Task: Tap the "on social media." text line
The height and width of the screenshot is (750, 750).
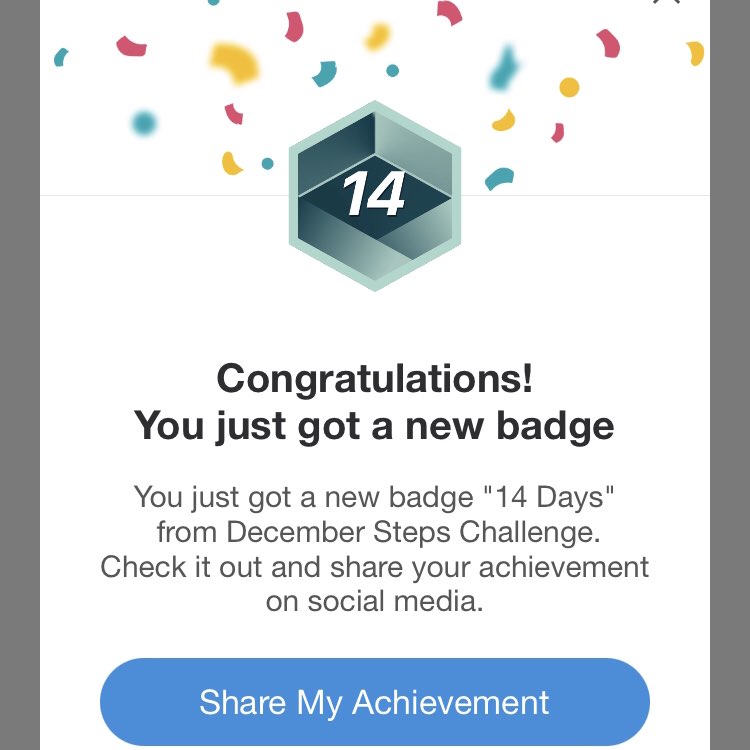Action: pos(374,602)
